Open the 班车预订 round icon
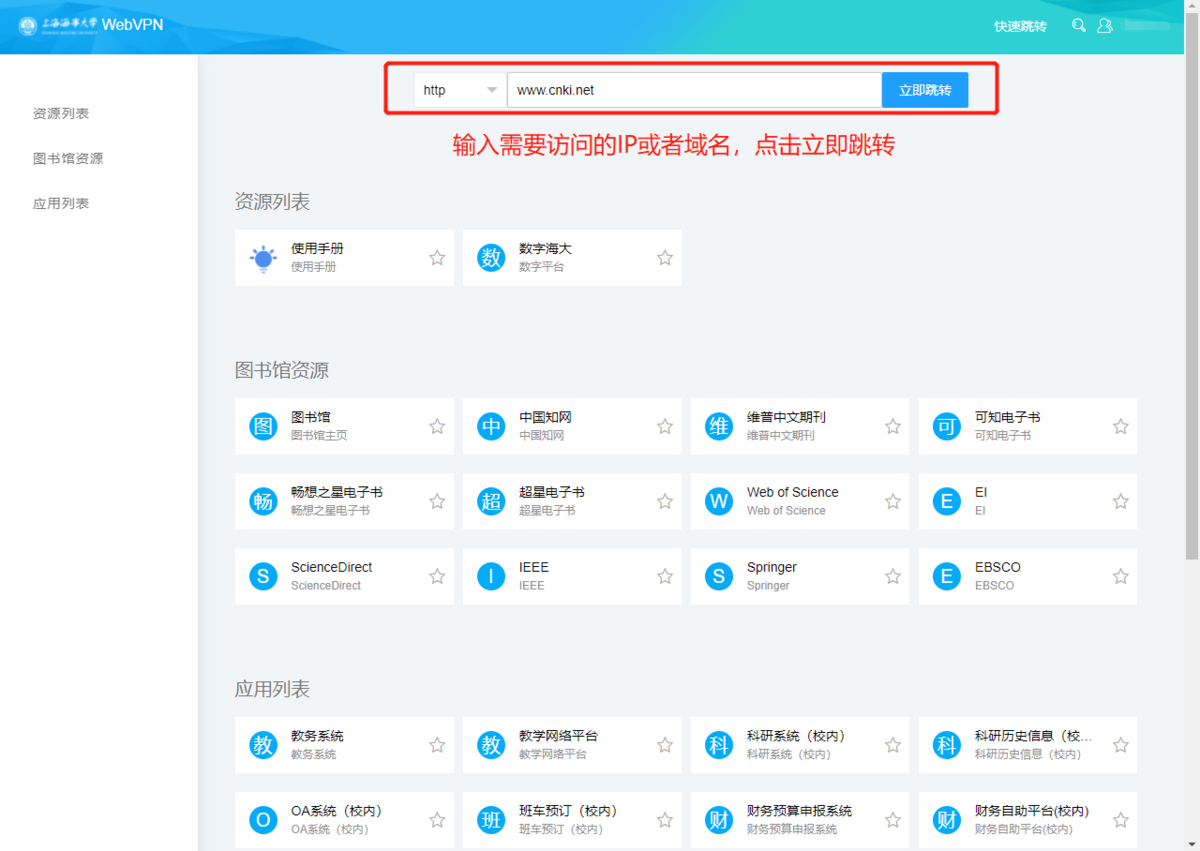This screenshot has height=851, width=1200. coord(491,820)
